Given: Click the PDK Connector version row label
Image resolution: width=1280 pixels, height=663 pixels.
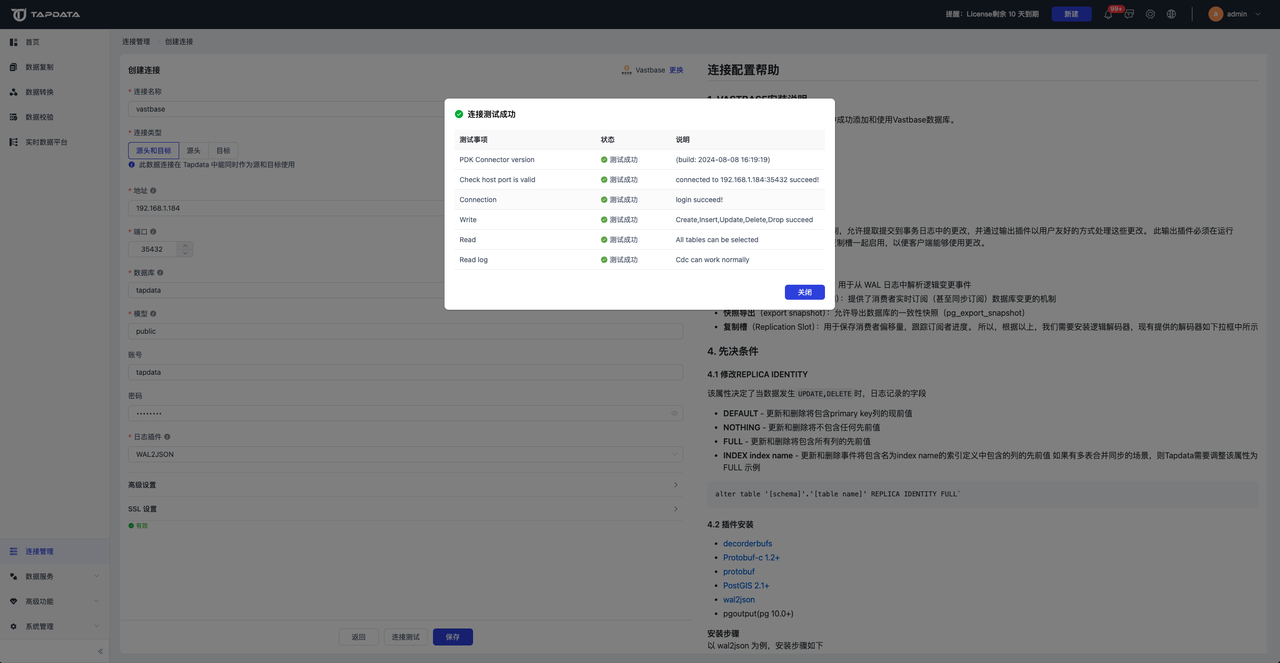Looking at the screenshot, I should coord(497,160).
